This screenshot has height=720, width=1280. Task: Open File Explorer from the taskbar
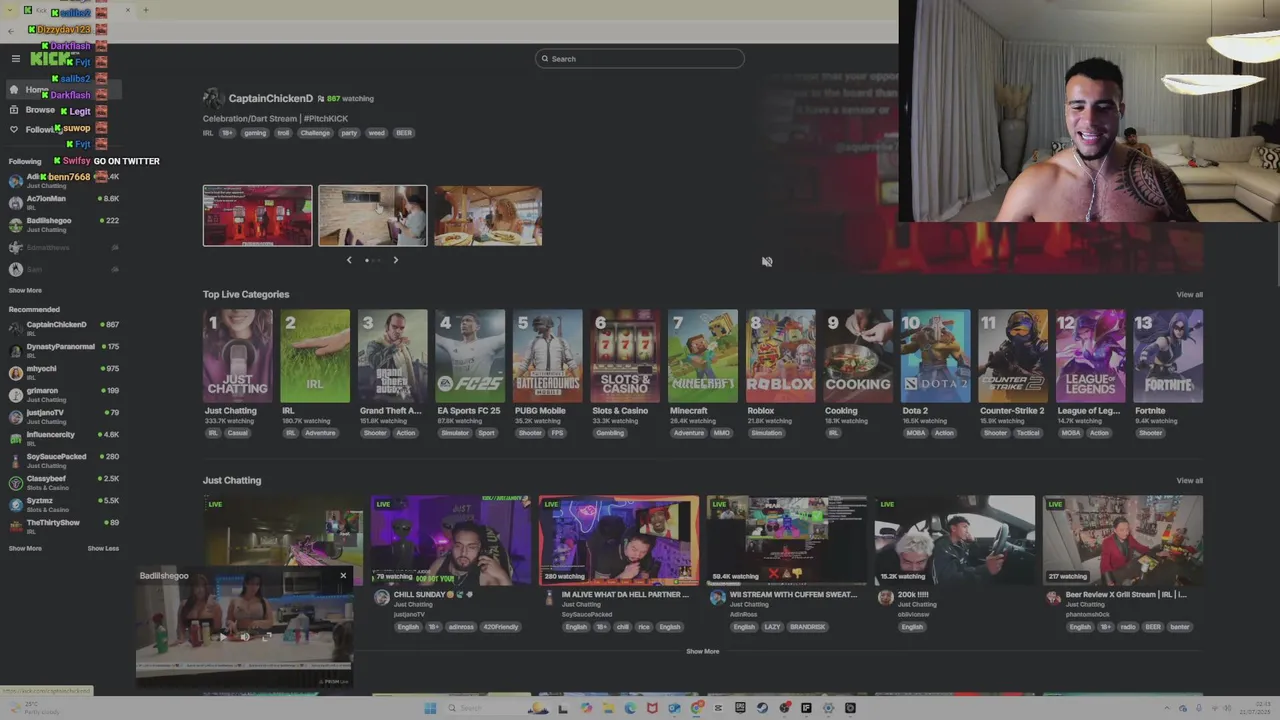[608, 708]
